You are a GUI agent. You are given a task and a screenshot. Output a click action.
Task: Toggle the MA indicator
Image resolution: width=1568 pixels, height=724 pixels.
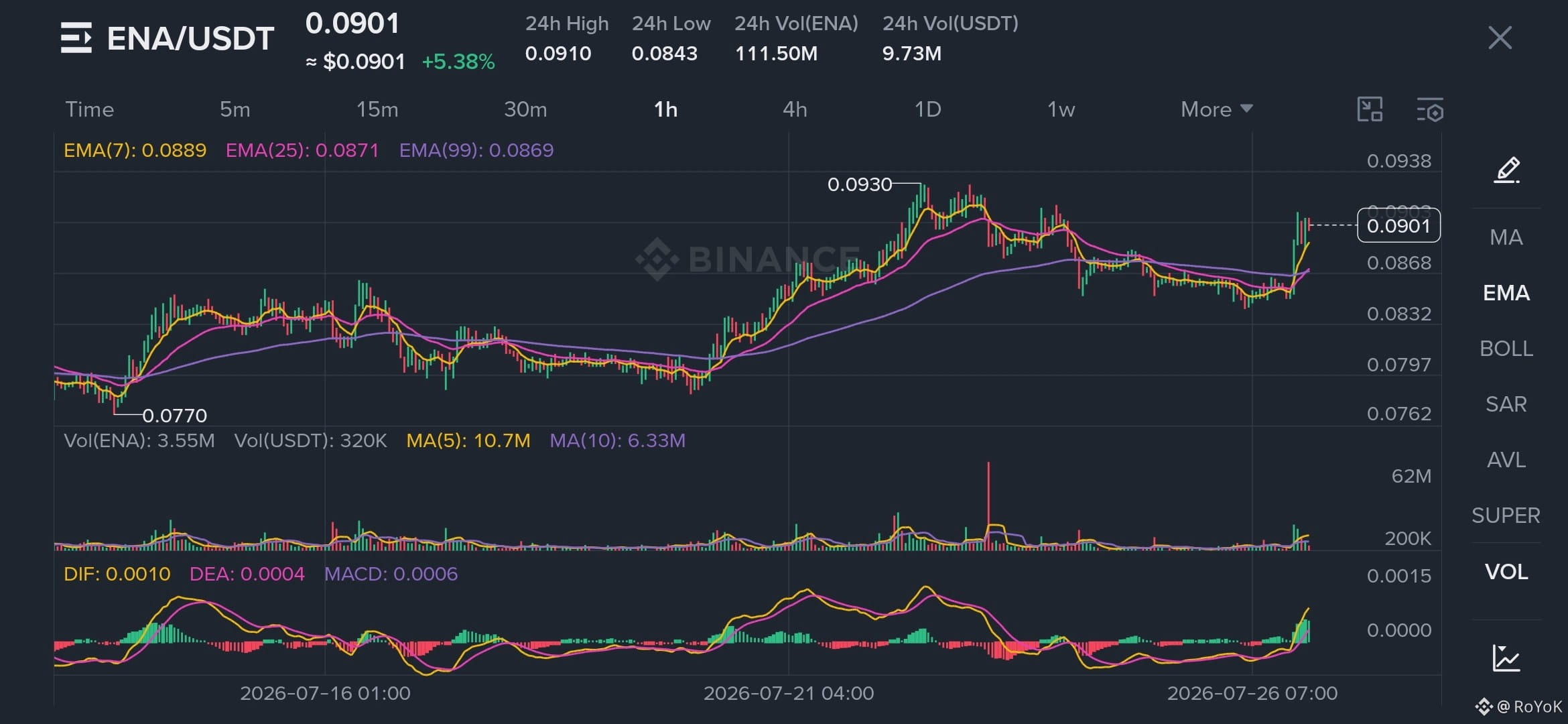click(1506, 237)
